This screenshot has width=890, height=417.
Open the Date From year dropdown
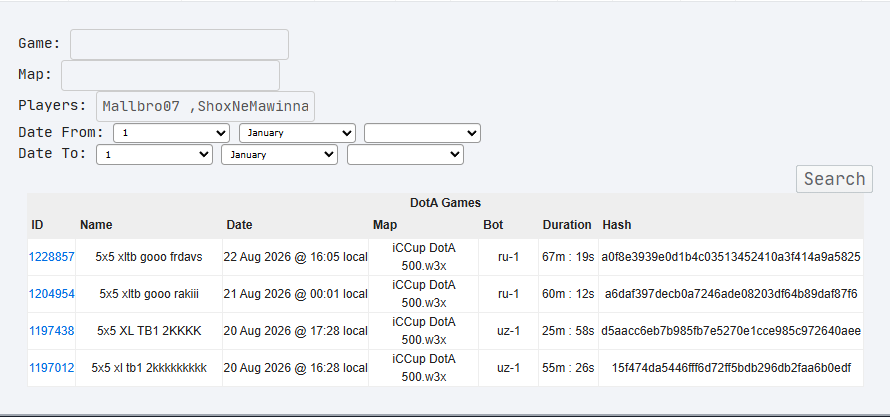coord(422,133)
